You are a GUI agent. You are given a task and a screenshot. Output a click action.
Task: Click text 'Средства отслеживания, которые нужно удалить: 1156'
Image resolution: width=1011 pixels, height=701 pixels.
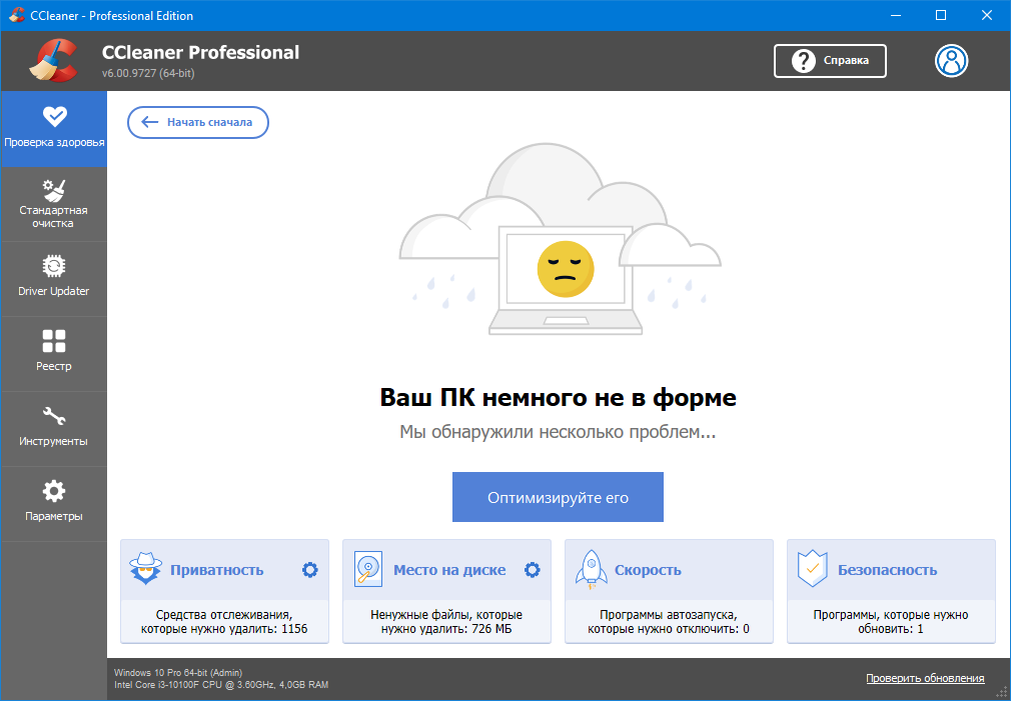pos(224,622)
